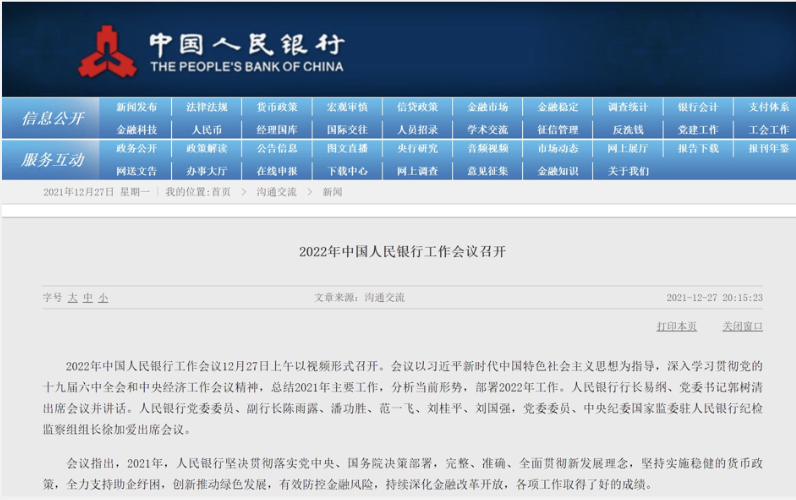Open the 网上调查 section
The height and width of the screenshot is (500, 796).
[x=417, y=171]
